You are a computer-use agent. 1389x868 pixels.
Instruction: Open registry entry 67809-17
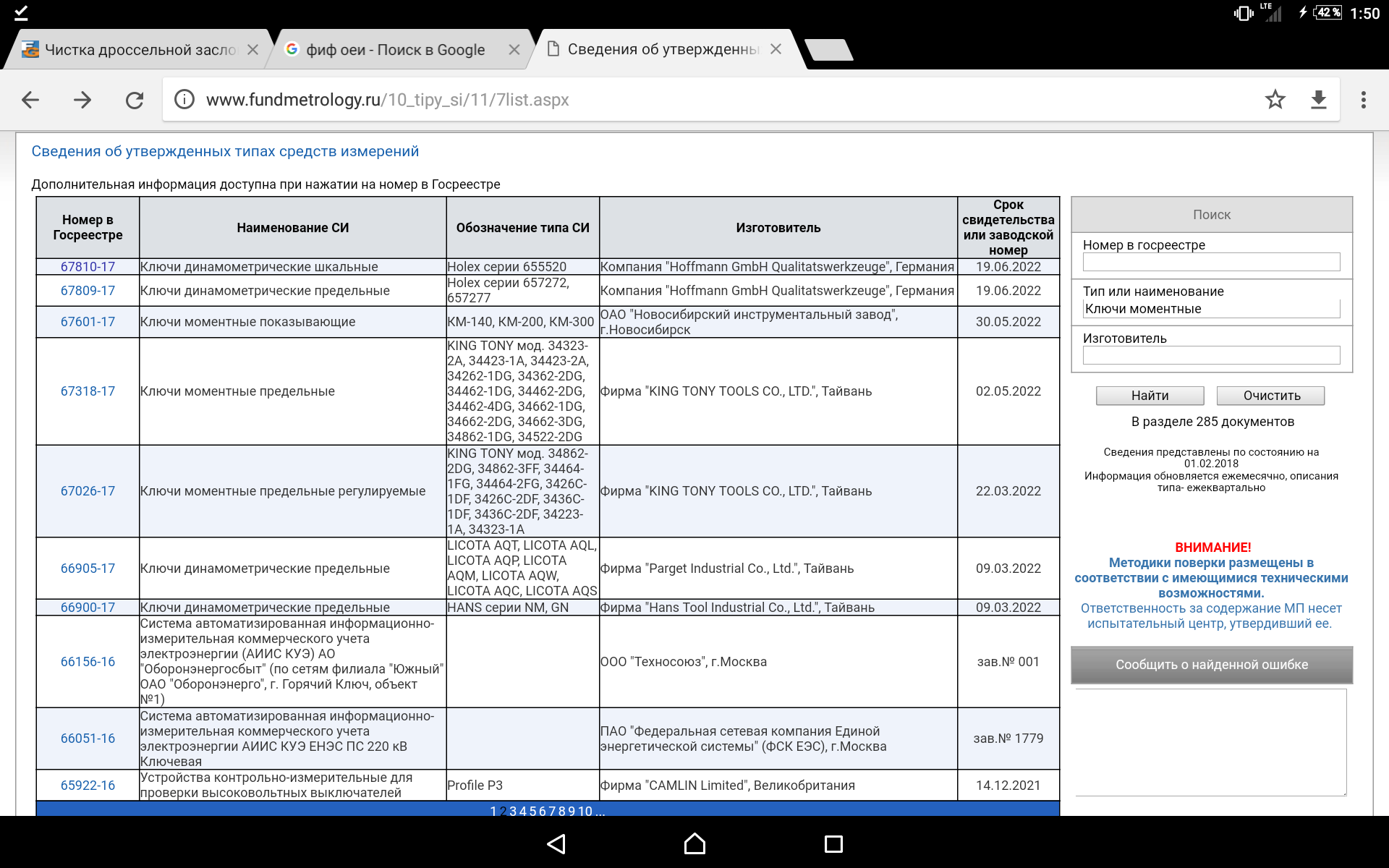point(88,291)
